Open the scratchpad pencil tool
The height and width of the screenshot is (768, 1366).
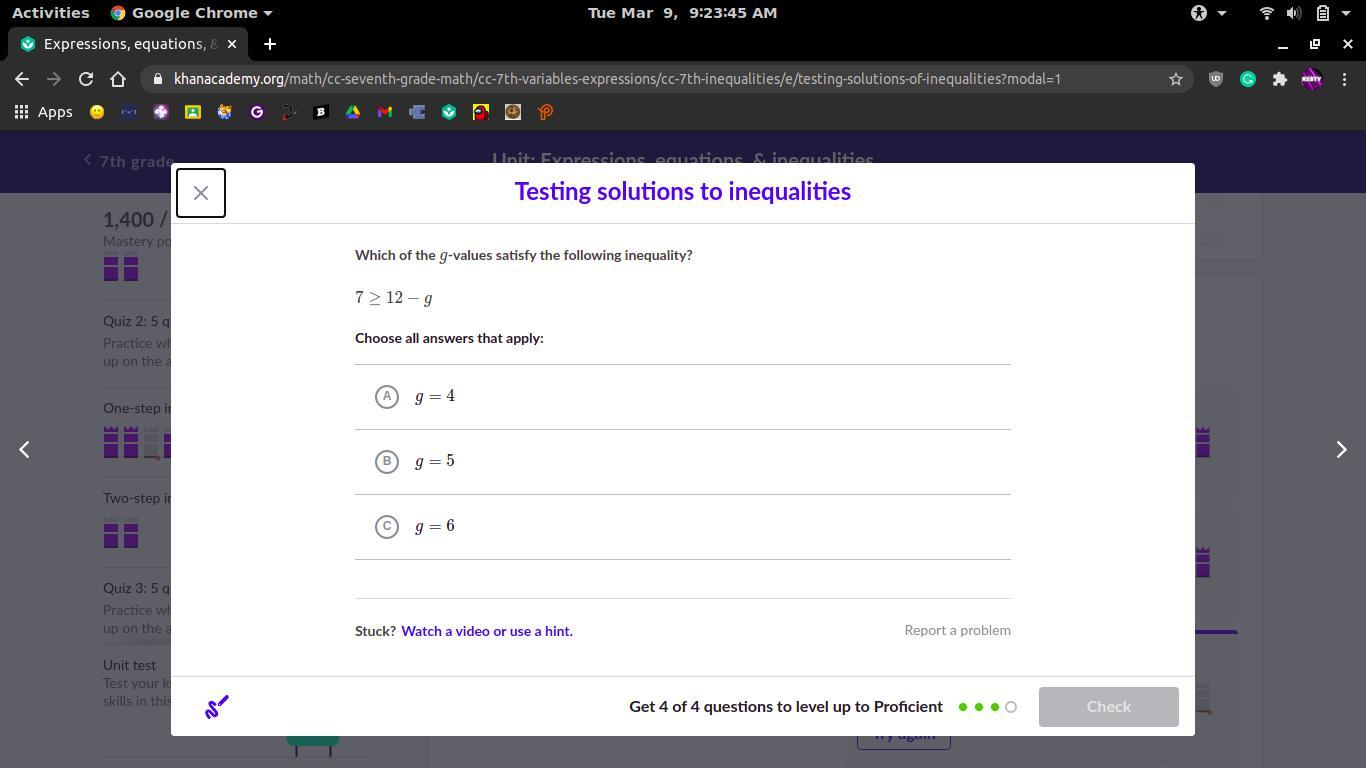coord(217,707)
